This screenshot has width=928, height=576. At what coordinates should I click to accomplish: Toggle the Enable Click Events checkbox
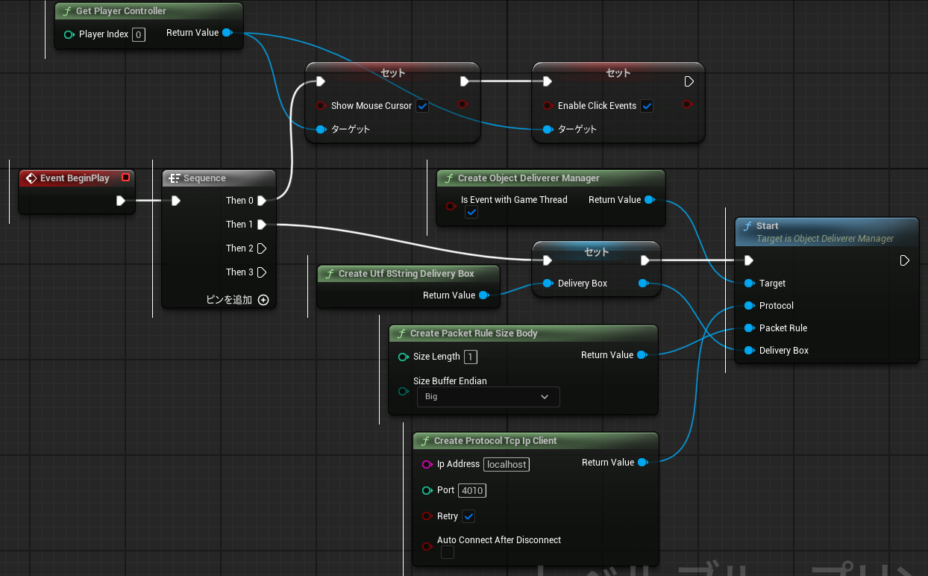click(647, 106)
